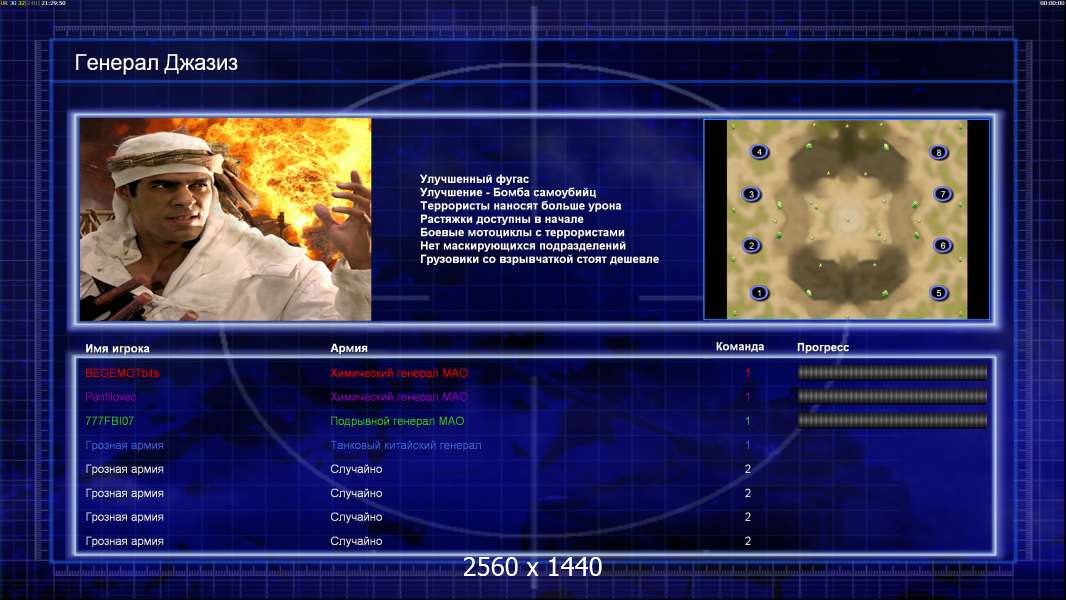Viewport: 1066px width, 600px height.
Task: Click the desert map preview center
Action: click(847, 219)
